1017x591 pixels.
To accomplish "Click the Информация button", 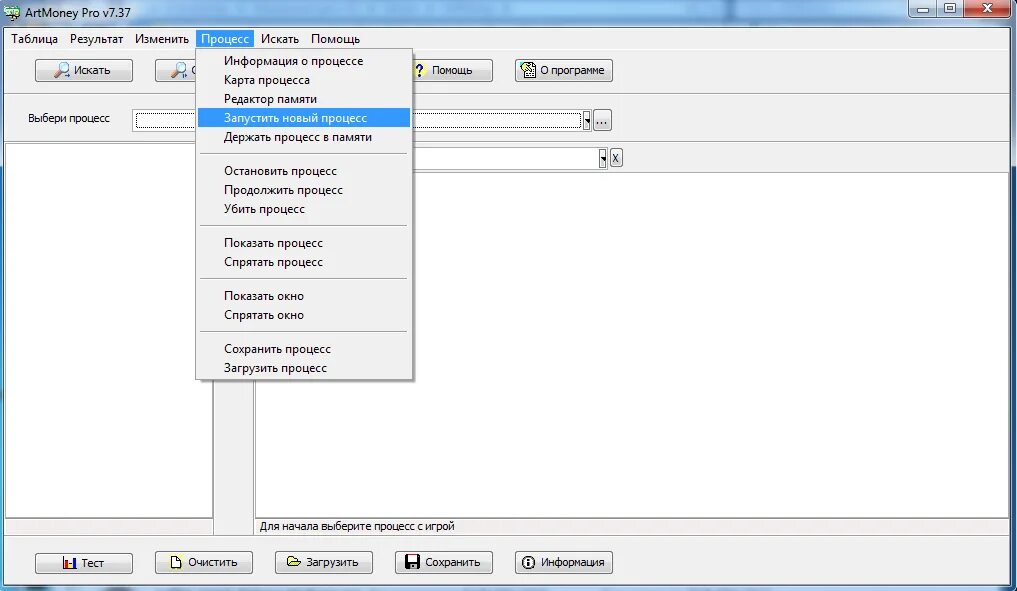I will (564, 562).
